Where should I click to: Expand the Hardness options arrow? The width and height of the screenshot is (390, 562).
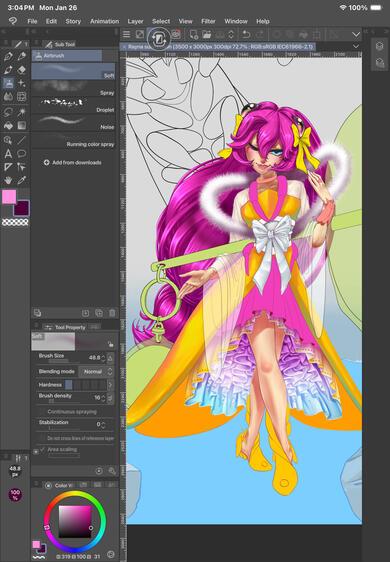pos(110,385)
